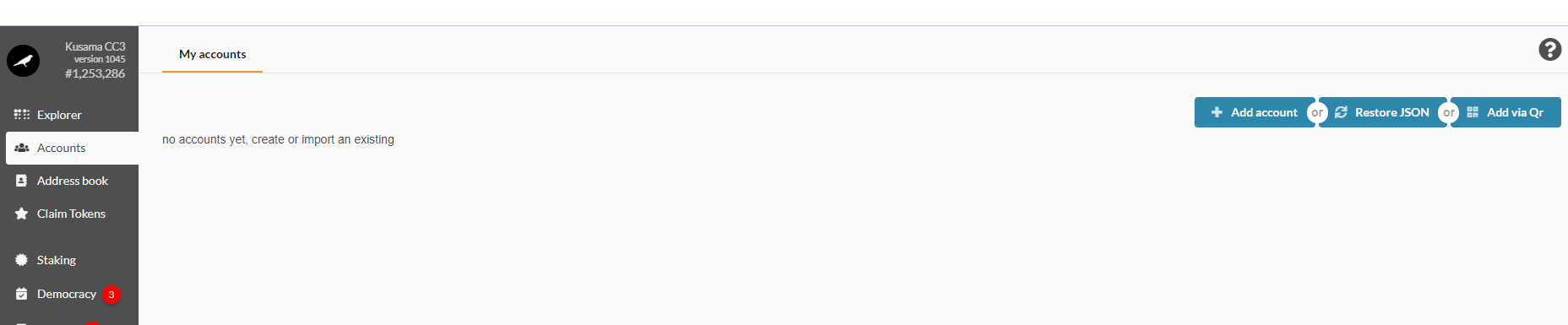Viewport: 1568px width, 325px height.
Task: Click the Claim Tokens star icon
Action: [x=22, y=214]
